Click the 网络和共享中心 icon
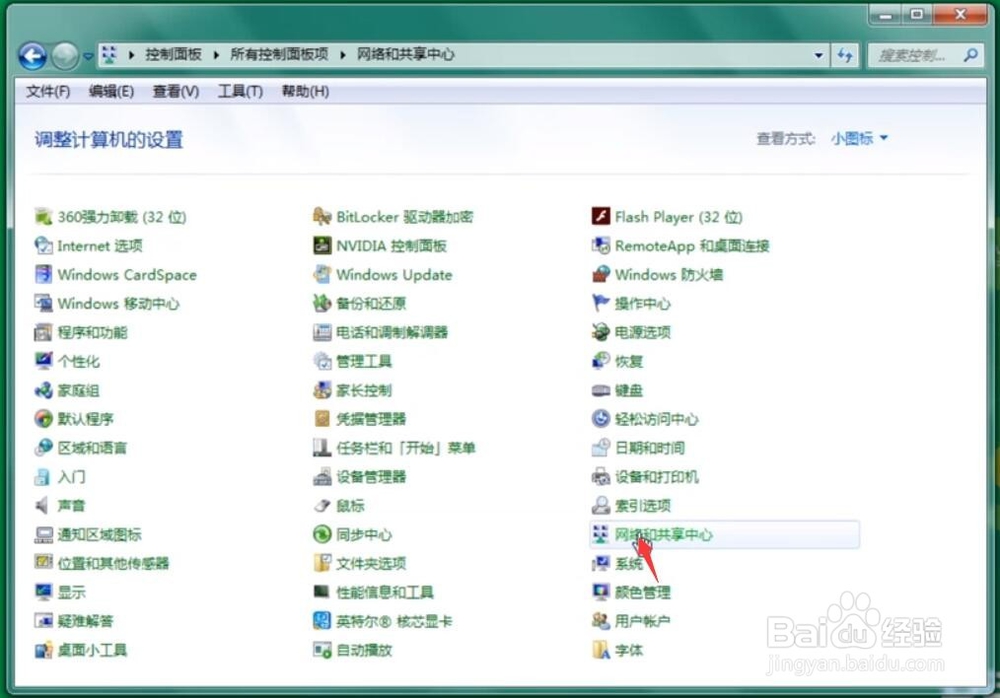1000x698 pixels. coord(601,534)
